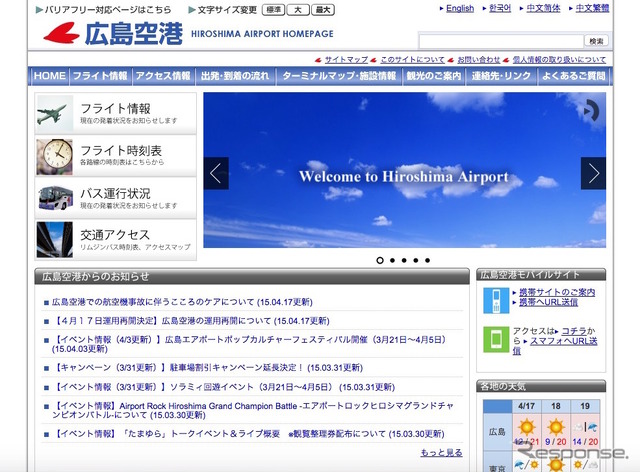The width and height of the screenshot is (640, 472).
Task: Click Hiroshima 18th sunny weather icon
Action: pyautogui.click(x=556, y=427)
